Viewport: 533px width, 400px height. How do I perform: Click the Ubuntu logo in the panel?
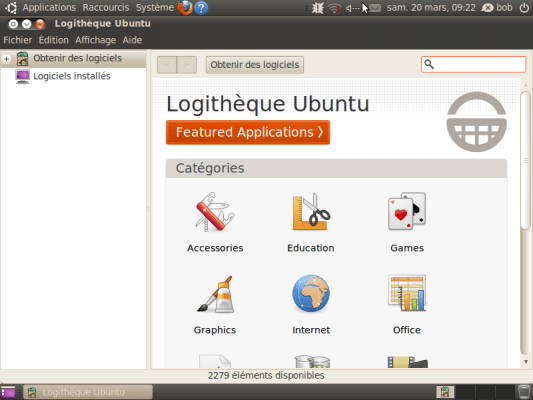coord(11,7)
